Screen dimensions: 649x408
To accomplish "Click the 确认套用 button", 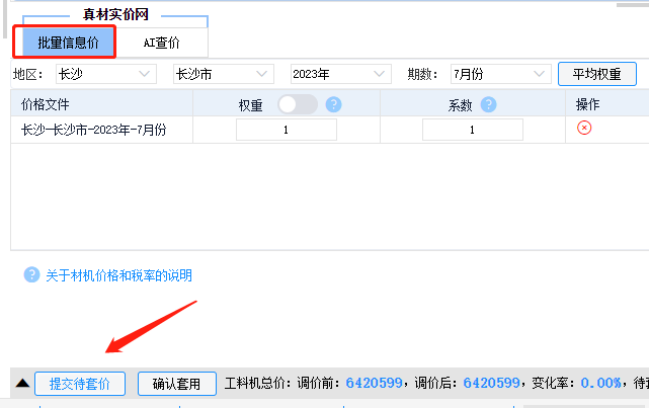I will tap(176, 383).
